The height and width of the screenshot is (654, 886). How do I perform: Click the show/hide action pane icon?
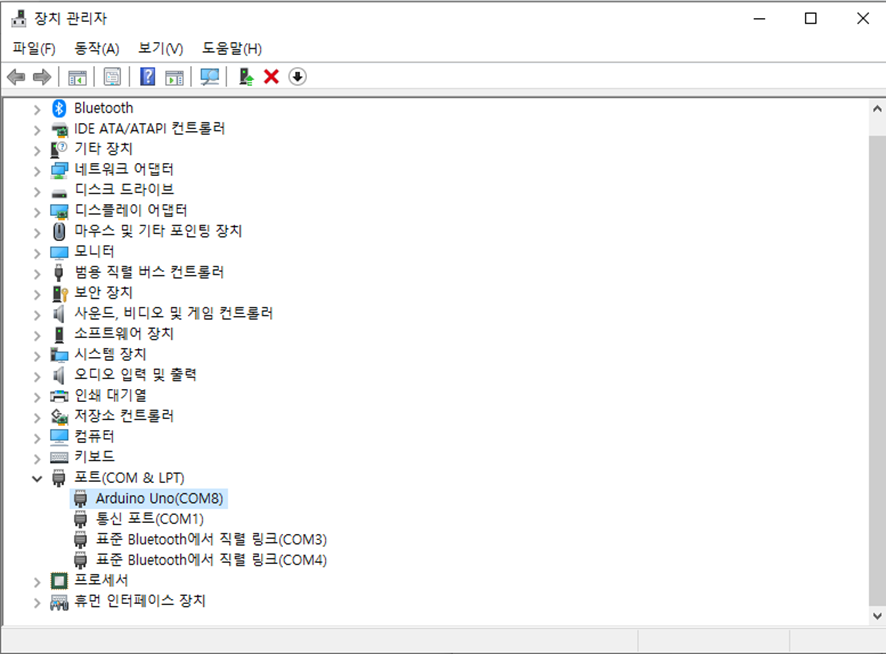(x=175, y=77)
